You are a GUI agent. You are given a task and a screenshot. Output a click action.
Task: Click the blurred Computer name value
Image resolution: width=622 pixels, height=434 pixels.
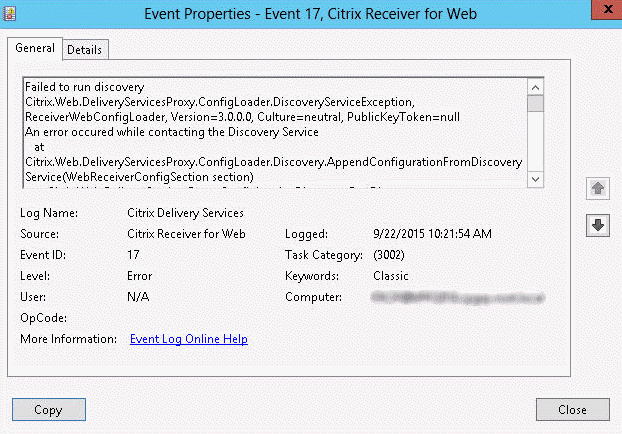coord(458,297)
